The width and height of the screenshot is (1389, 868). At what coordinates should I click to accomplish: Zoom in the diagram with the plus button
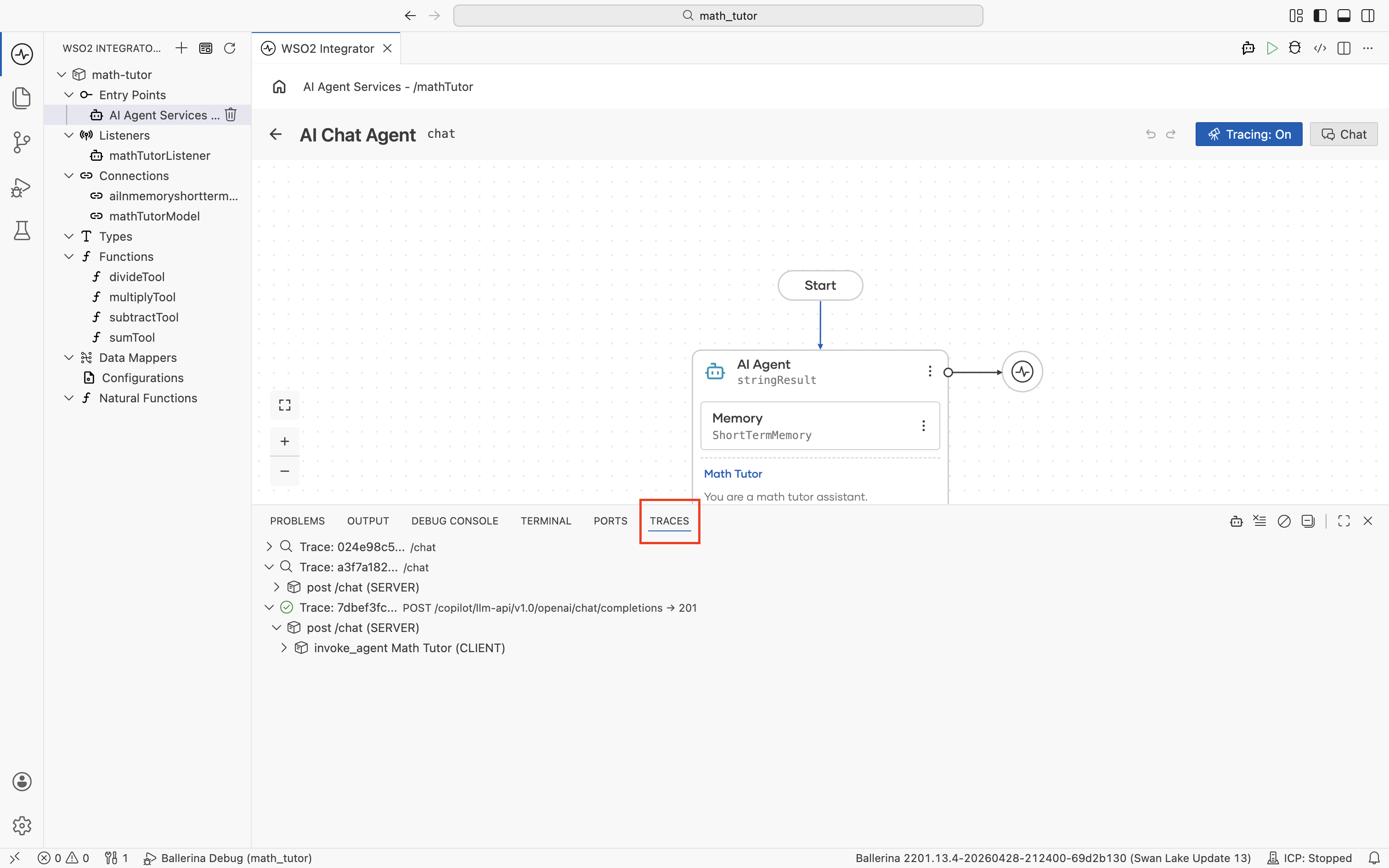(285, 441)
